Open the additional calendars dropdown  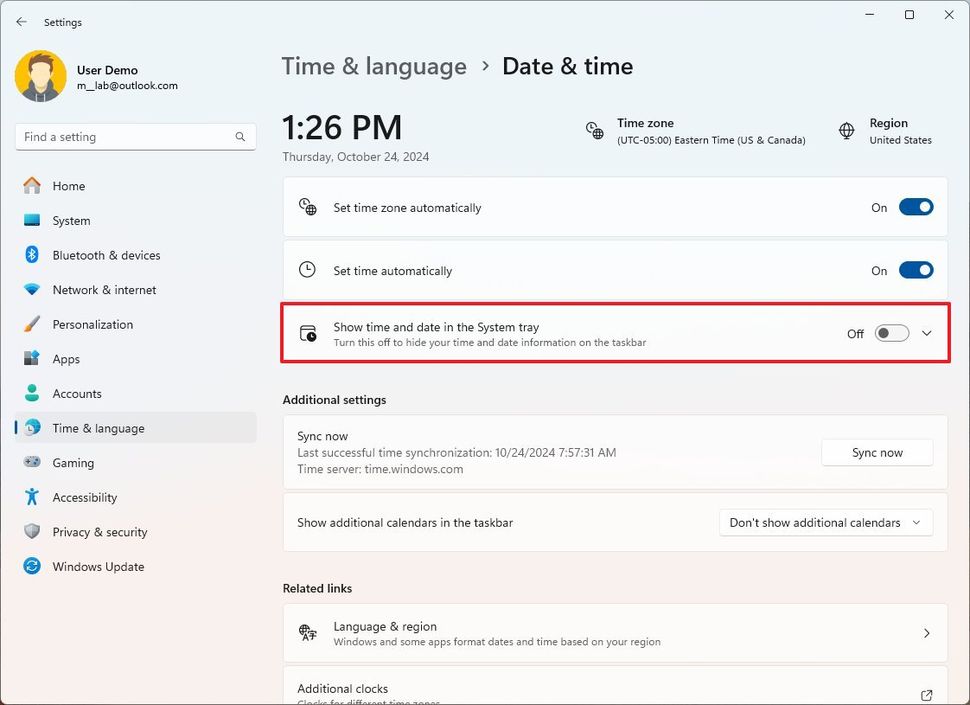click(x=826, y=522)
